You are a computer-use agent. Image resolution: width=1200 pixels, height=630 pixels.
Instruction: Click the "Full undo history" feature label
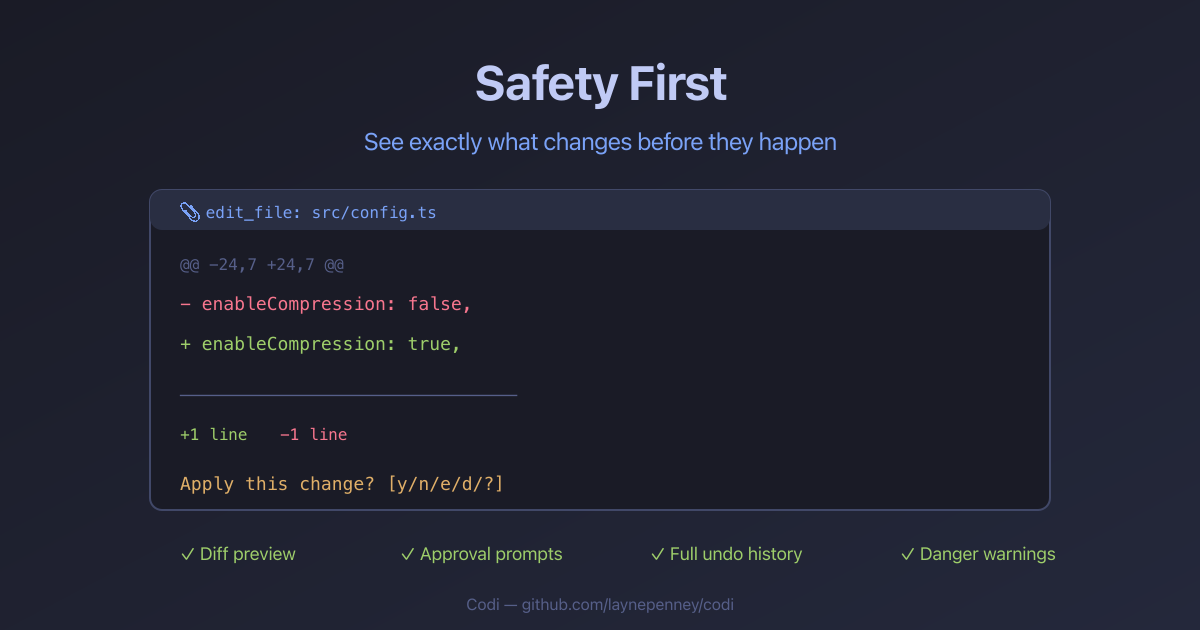pos(736,554)
